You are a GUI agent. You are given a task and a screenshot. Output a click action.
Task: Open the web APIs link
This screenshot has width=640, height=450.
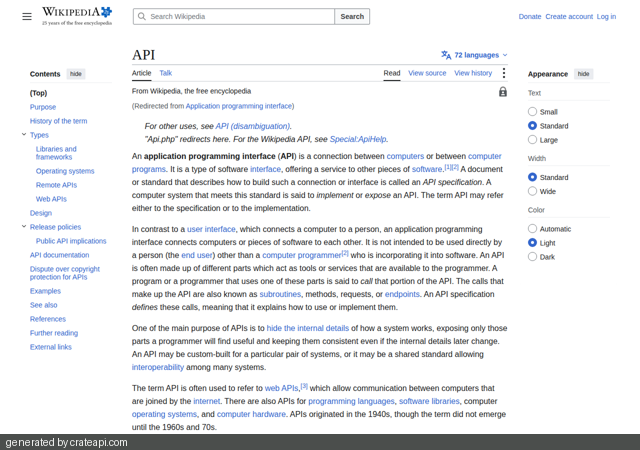click(282, 388)
